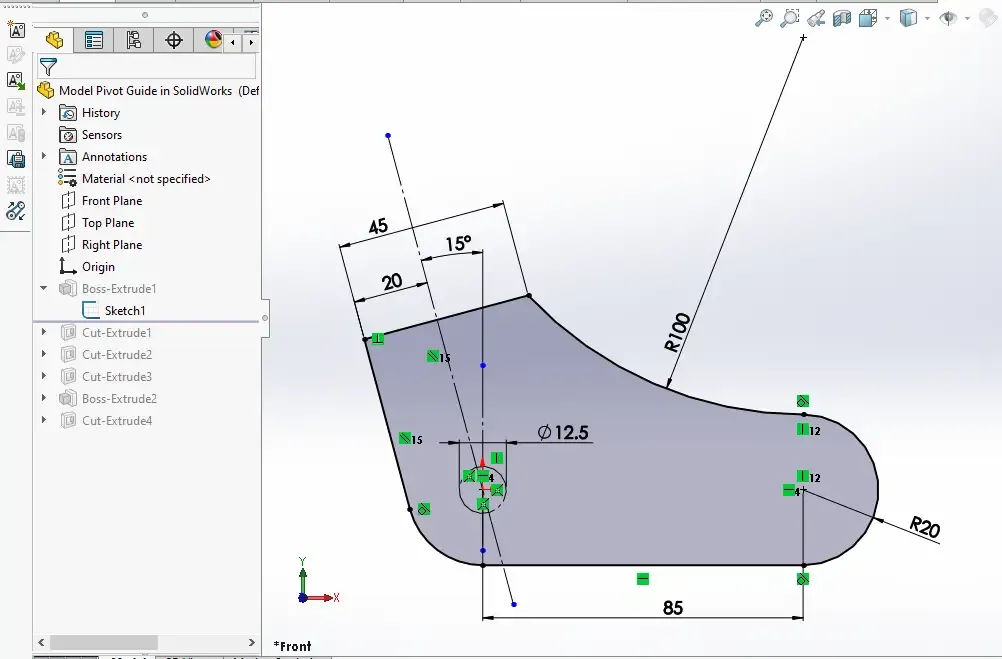This screenshot has width=1002, height=659.
Task: Open the DisplayManager color ball tab
Action: (212, 41)
